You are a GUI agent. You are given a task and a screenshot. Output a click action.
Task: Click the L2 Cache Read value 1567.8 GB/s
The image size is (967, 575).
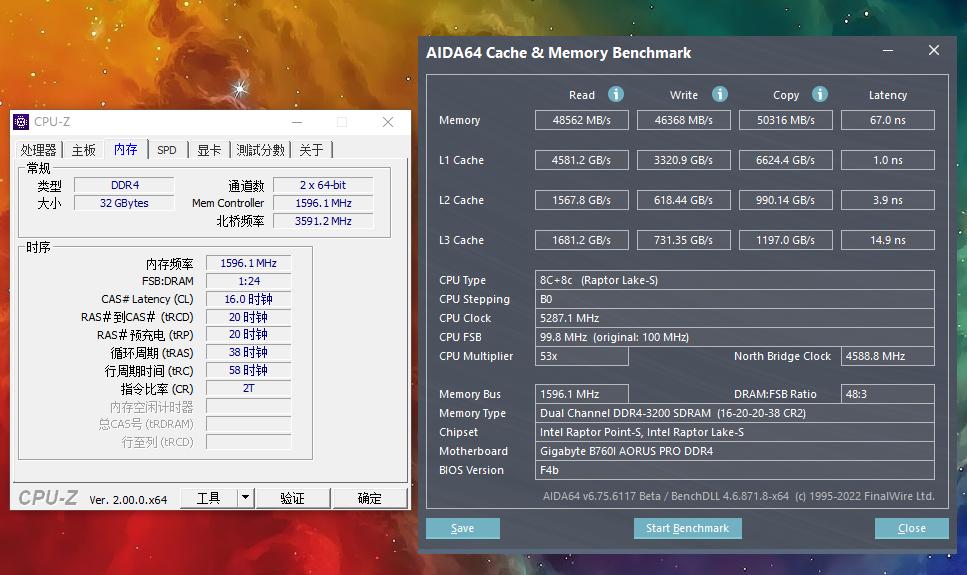582,200
